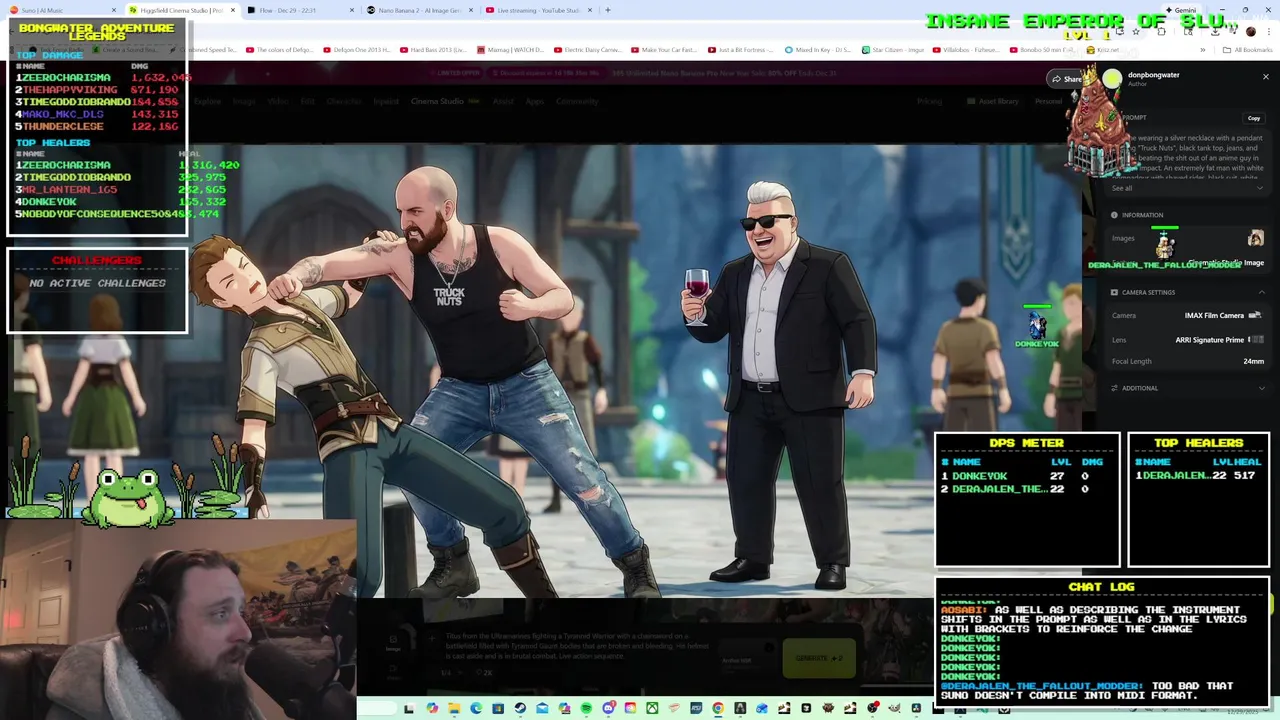1280x720 pixels.
Task: Click the 2K resolution option
Action: (483, 672)
